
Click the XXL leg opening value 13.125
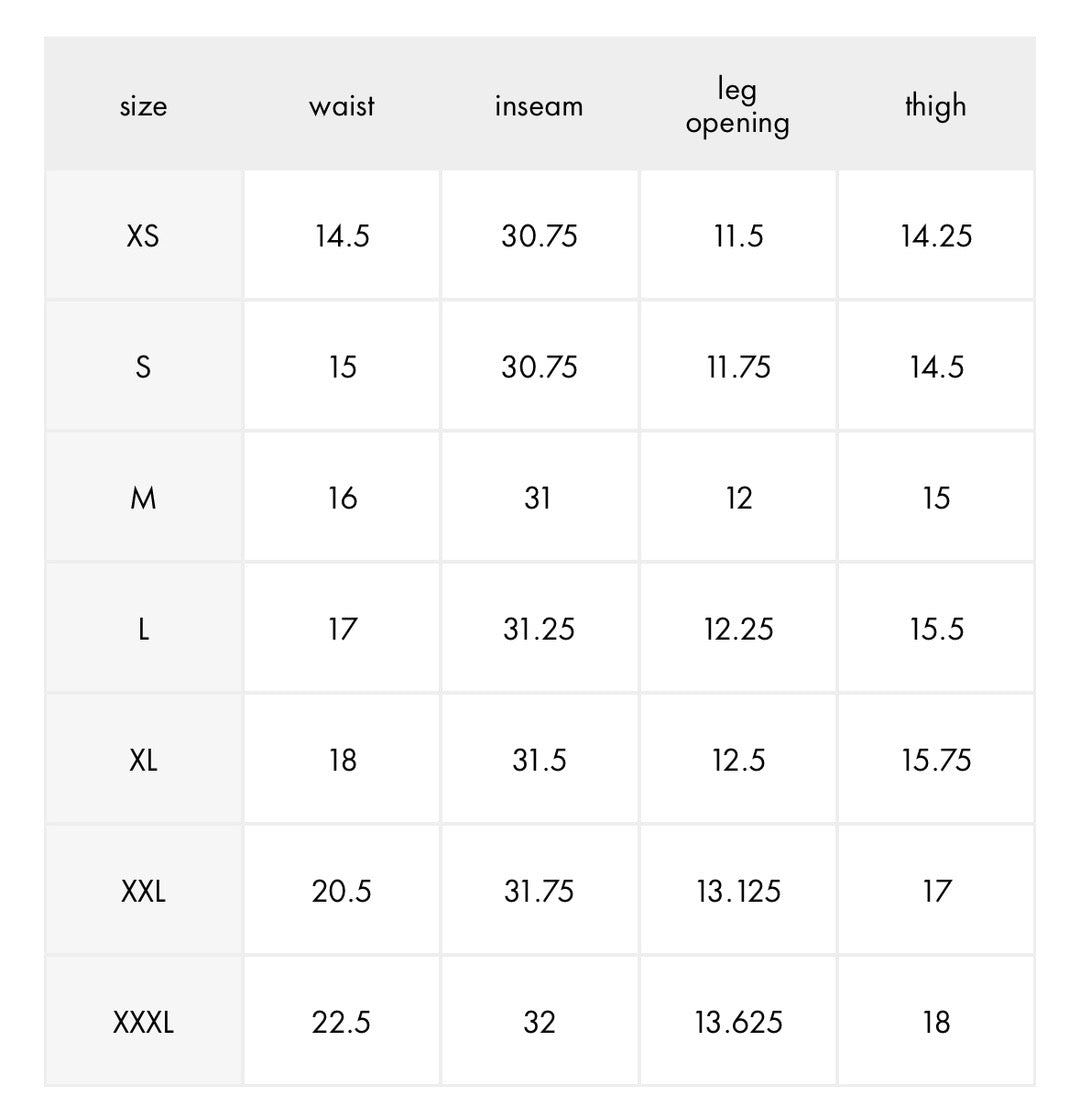(739, 891)
